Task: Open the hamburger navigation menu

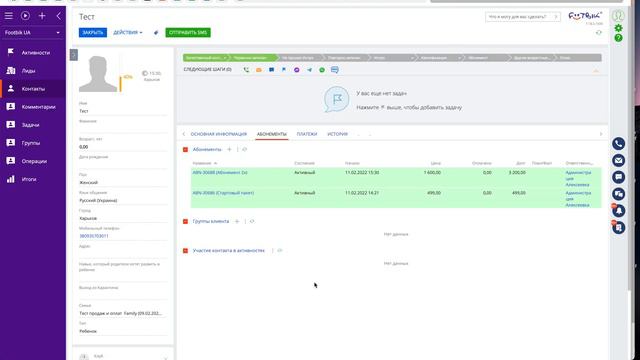Action: pyautogui.click(x=9, y=16)
